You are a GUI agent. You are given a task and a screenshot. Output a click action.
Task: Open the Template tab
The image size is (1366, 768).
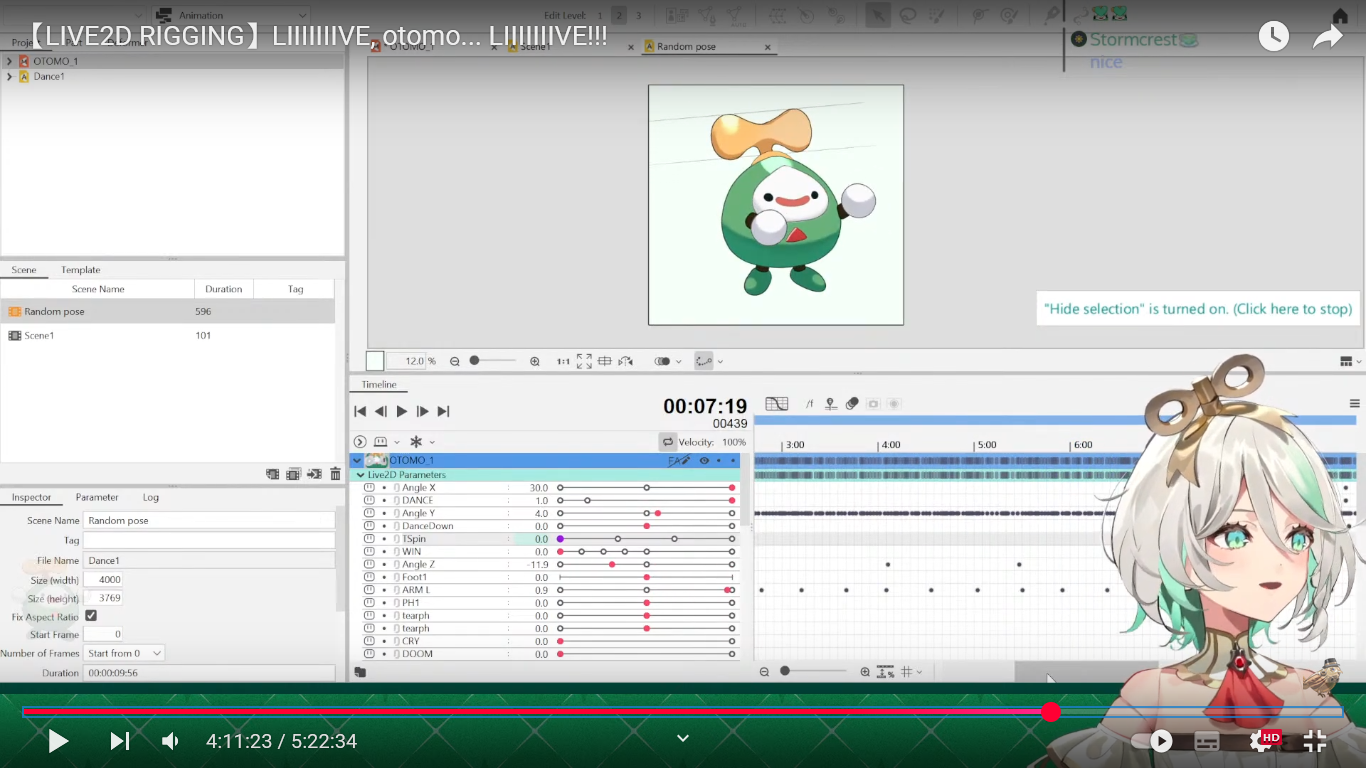pos(80,270)
